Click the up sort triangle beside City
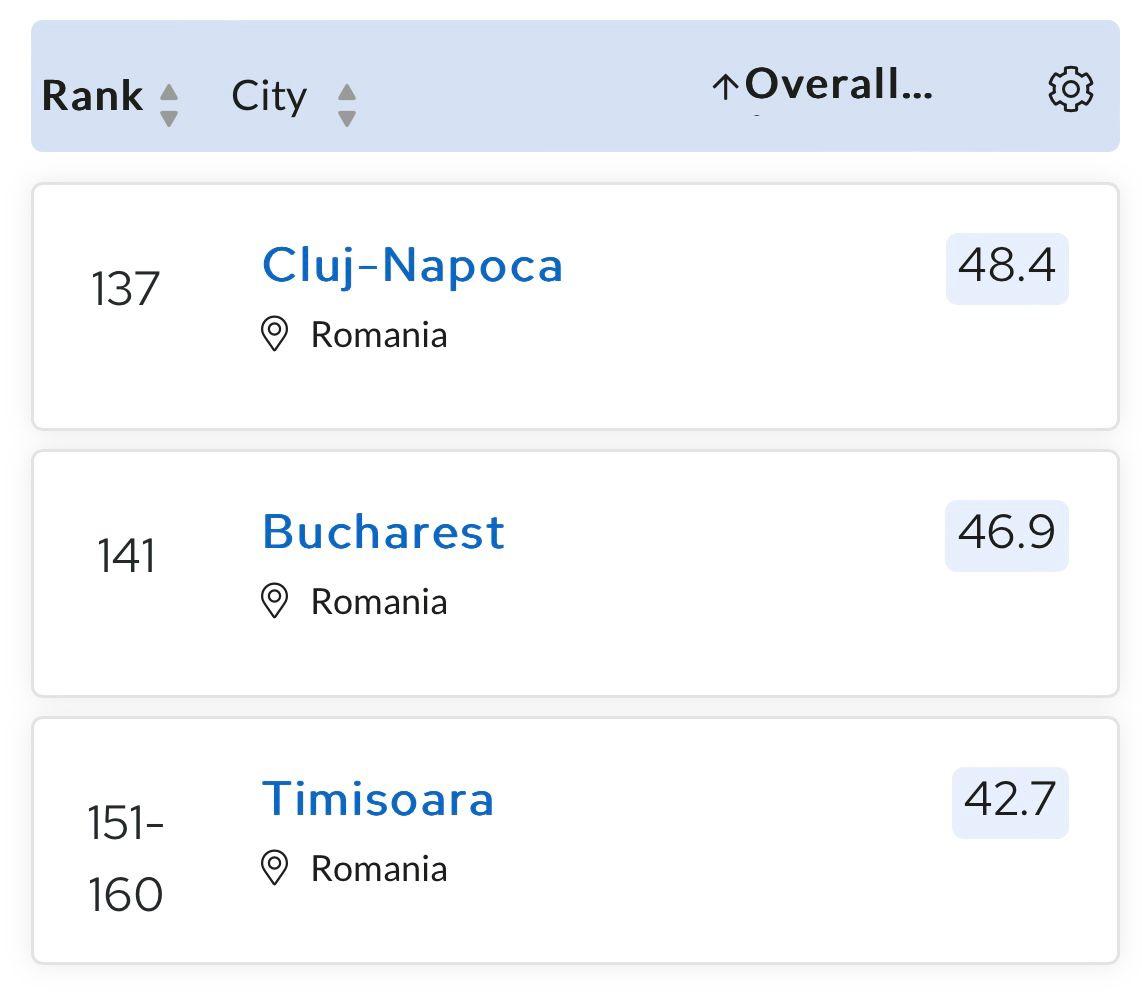This screenshot has height=995, width=1142. 346,85
